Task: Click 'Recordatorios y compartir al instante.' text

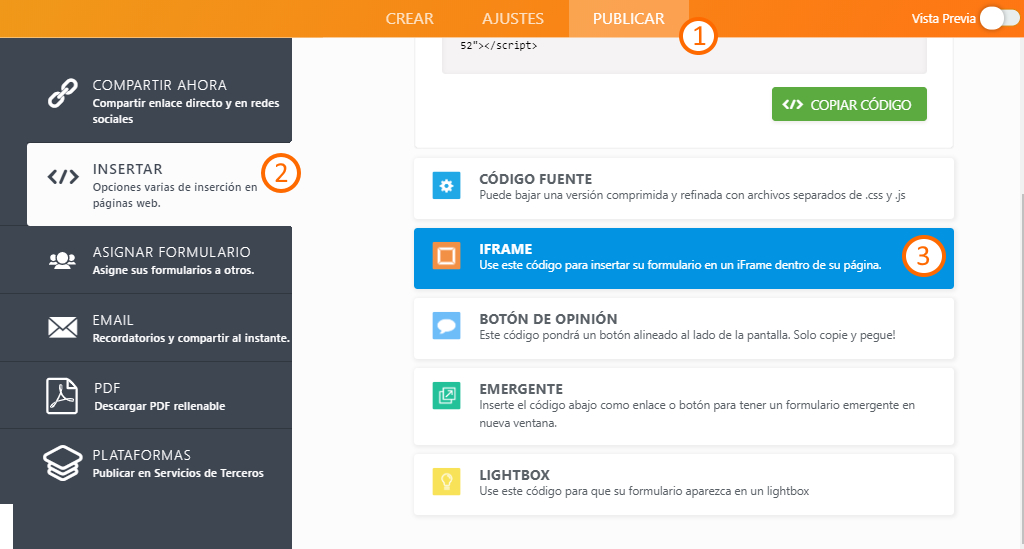Action: click(191, 338)
